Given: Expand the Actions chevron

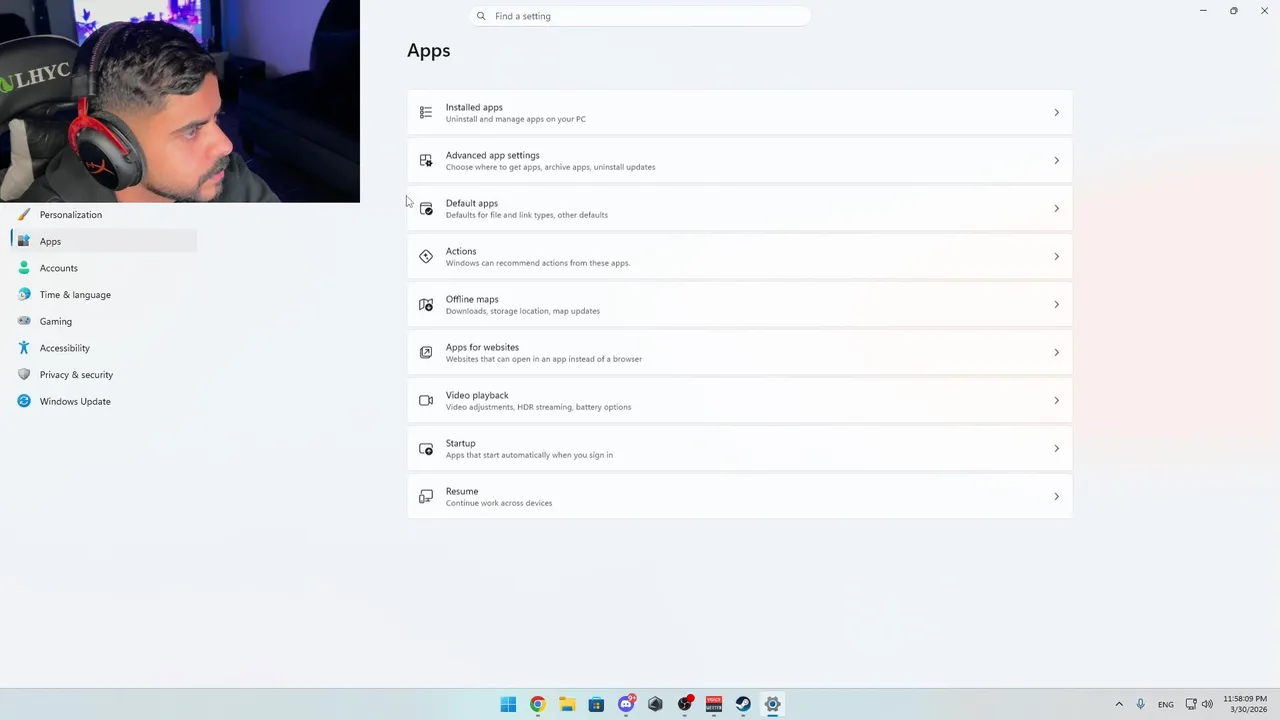Looking at the screenshot, I should 1056,256.
